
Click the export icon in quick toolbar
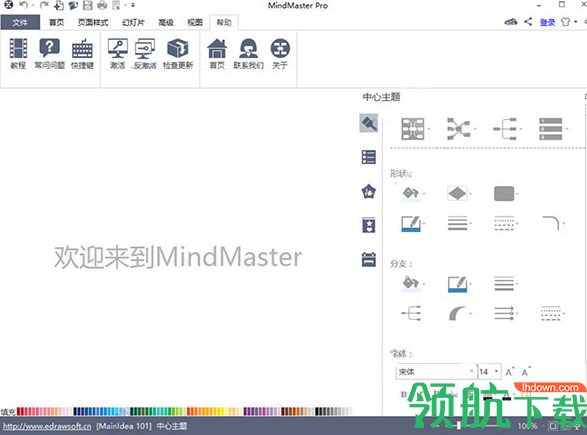[116, 5]
